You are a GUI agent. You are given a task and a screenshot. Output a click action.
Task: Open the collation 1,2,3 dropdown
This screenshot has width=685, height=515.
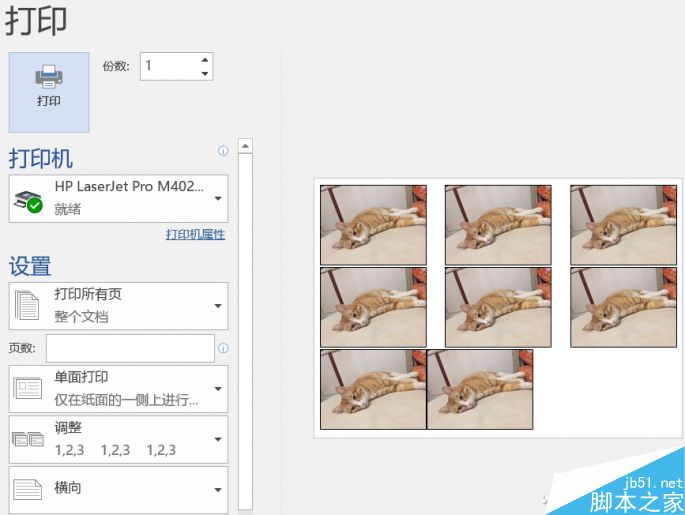click(118, 439)
